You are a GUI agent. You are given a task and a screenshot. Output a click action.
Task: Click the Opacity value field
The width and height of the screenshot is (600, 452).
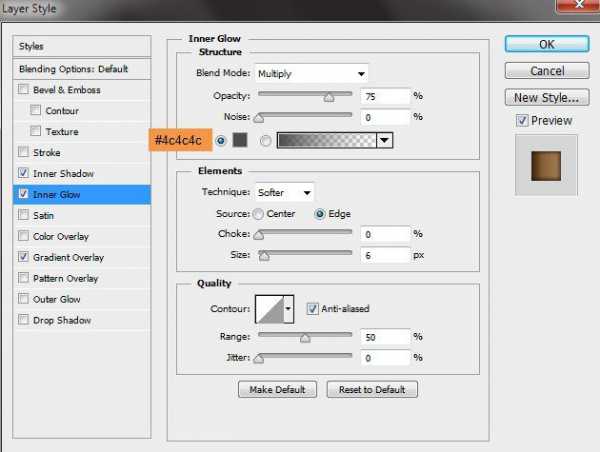pos(385,96)
